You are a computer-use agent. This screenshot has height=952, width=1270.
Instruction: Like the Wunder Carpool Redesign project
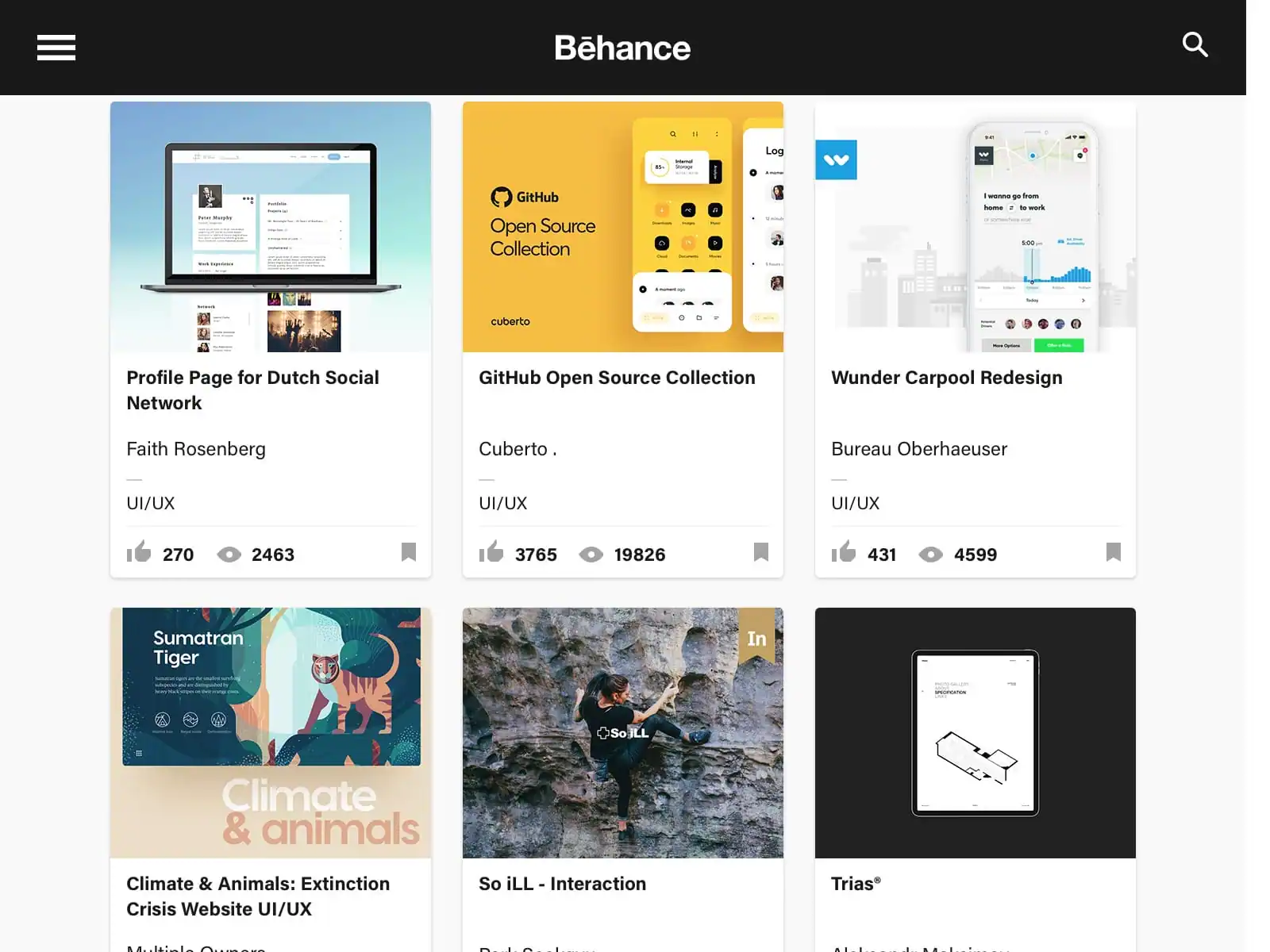(844, 551)
